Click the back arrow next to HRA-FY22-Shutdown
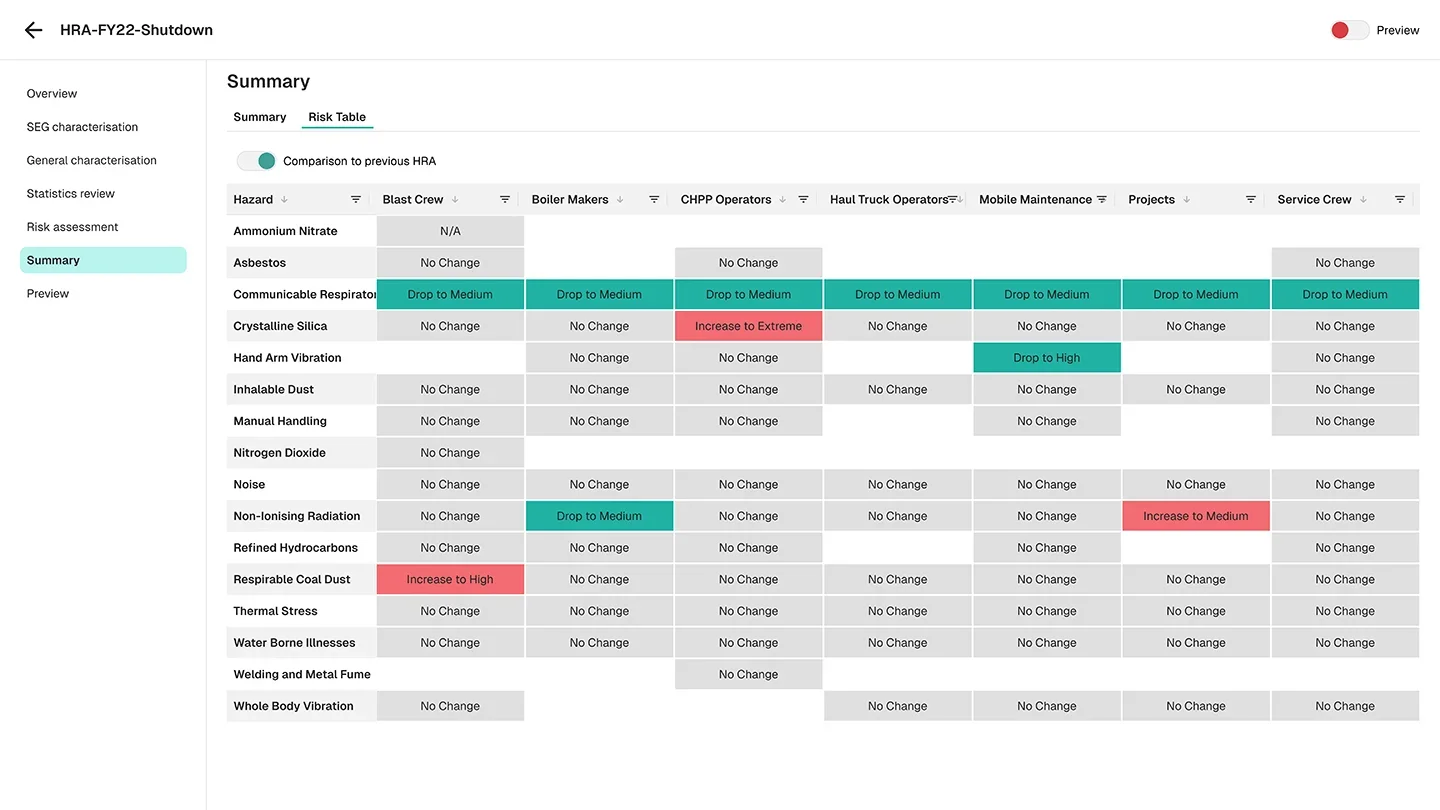The width and height of the screenshot is (1440, 810). 33,29
